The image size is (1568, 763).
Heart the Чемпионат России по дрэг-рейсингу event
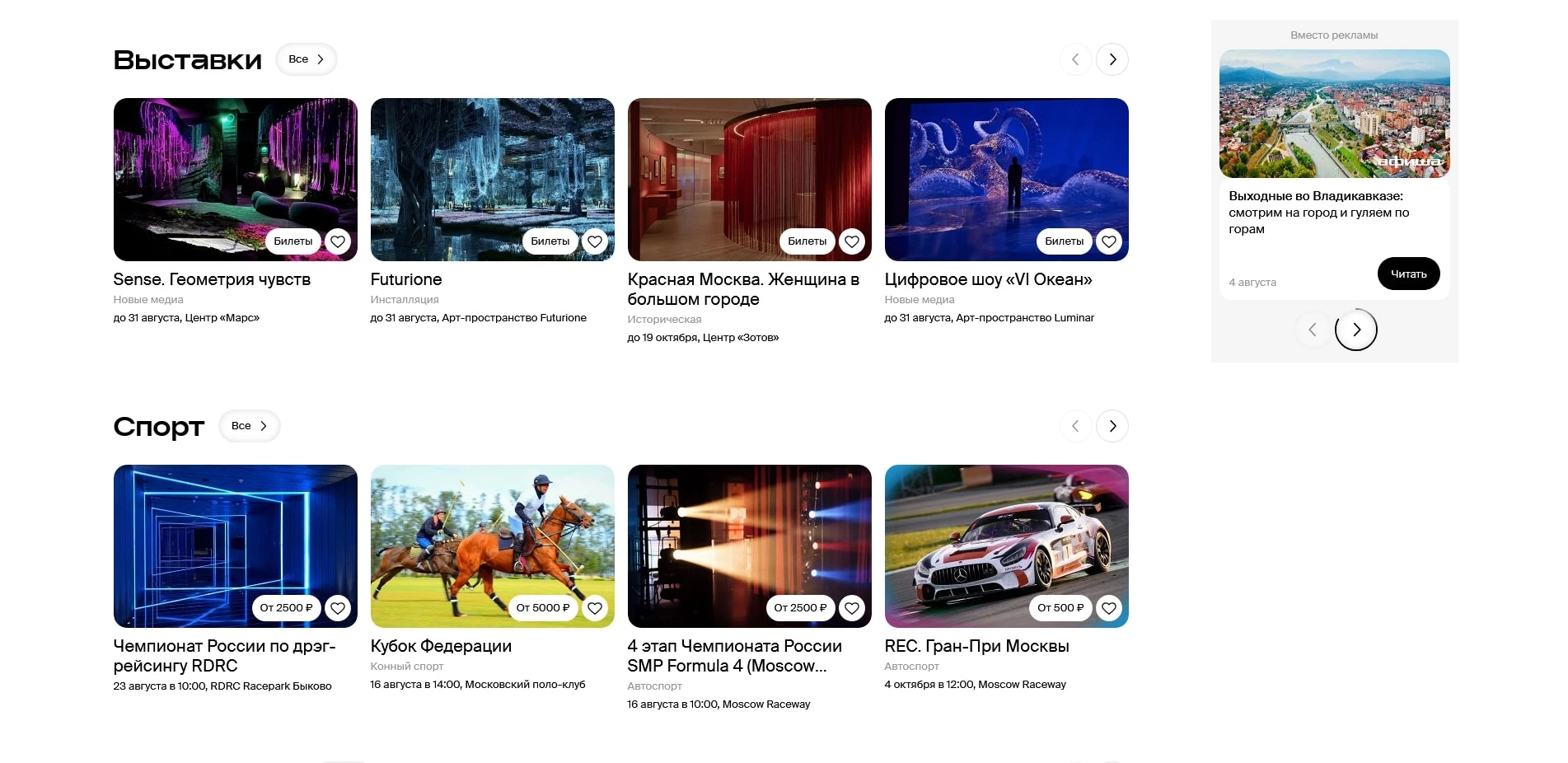pyautogui.click(x=338, y=608)
